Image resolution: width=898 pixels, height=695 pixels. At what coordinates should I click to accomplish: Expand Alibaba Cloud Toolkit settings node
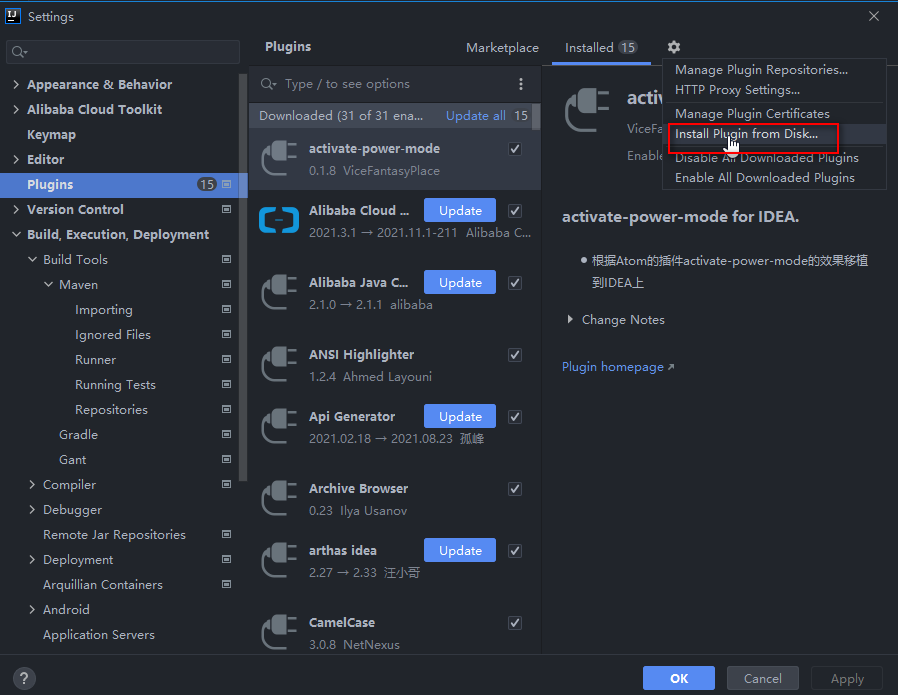[15, 109]
